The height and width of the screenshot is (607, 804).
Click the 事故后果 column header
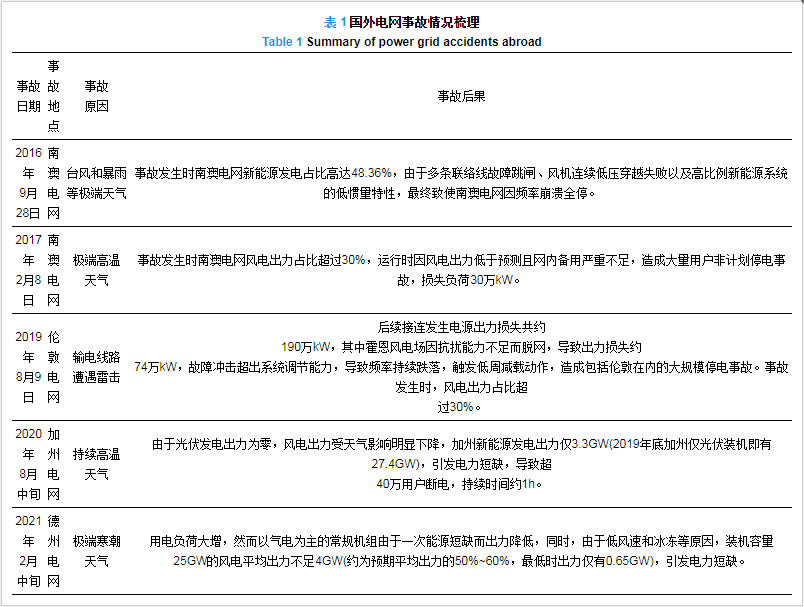tap(461, 96)
